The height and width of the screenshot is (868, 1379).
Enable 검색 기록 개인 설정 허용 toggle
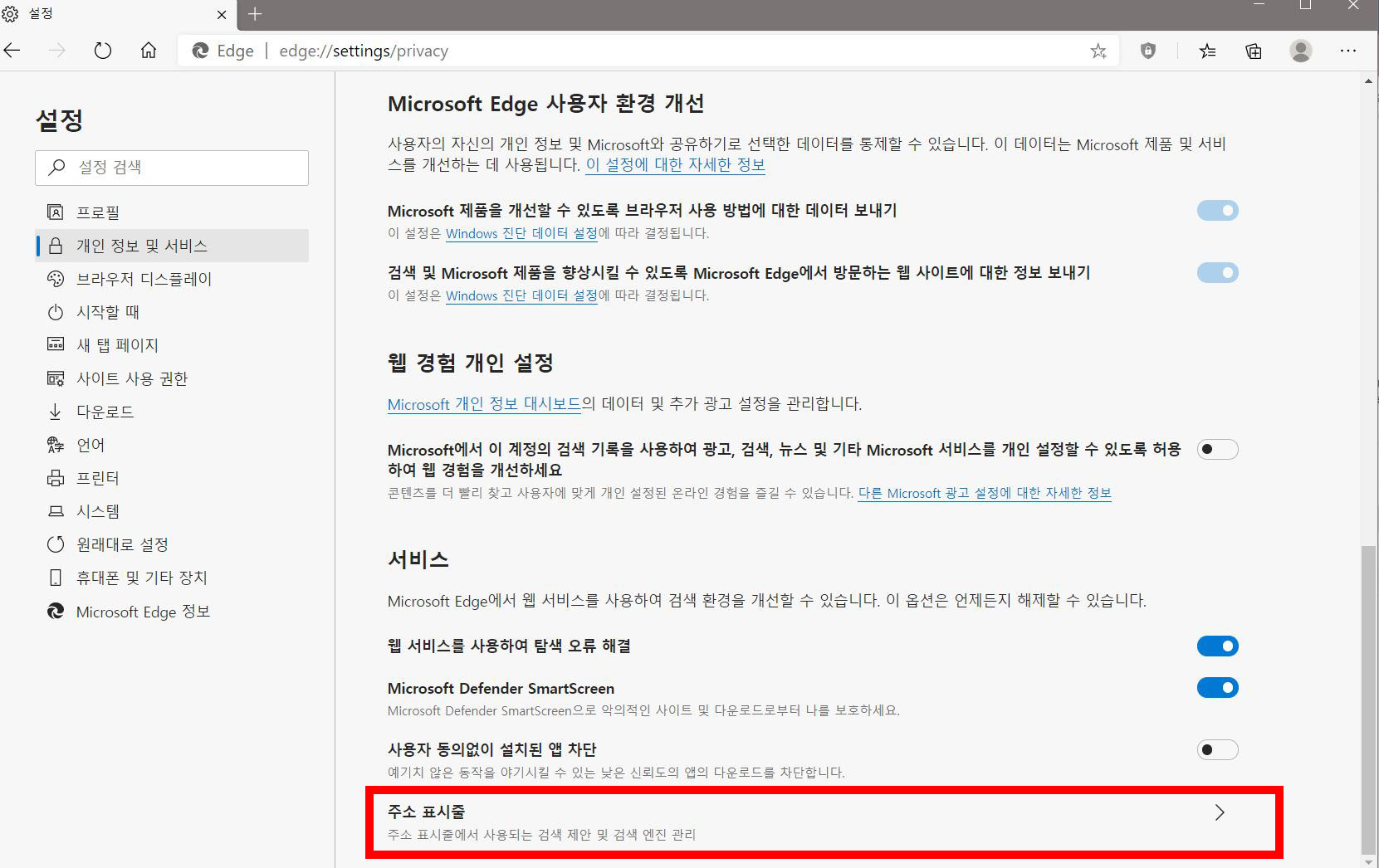pyautogui.click(x=1217, y=450)
